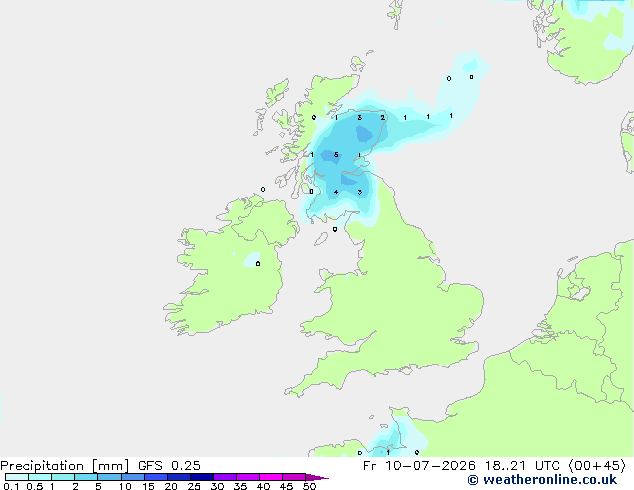The height and width of the screenshot is (490, 634).
Task: Click the 'Fr 10-07-2026' forecast date text
Action: pyautogui.click(x=419, y=466)
